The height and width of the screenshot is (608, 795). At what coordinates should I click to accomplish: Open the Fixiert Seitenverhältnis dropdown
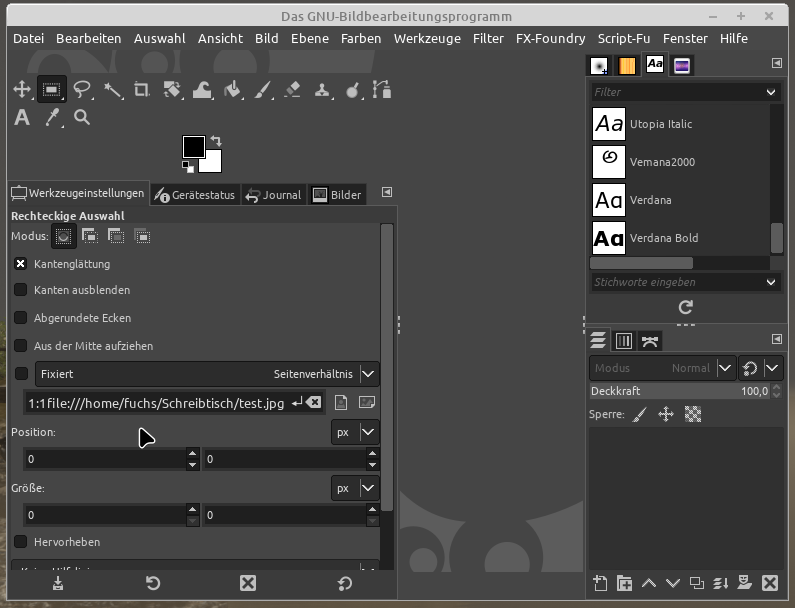207,374
